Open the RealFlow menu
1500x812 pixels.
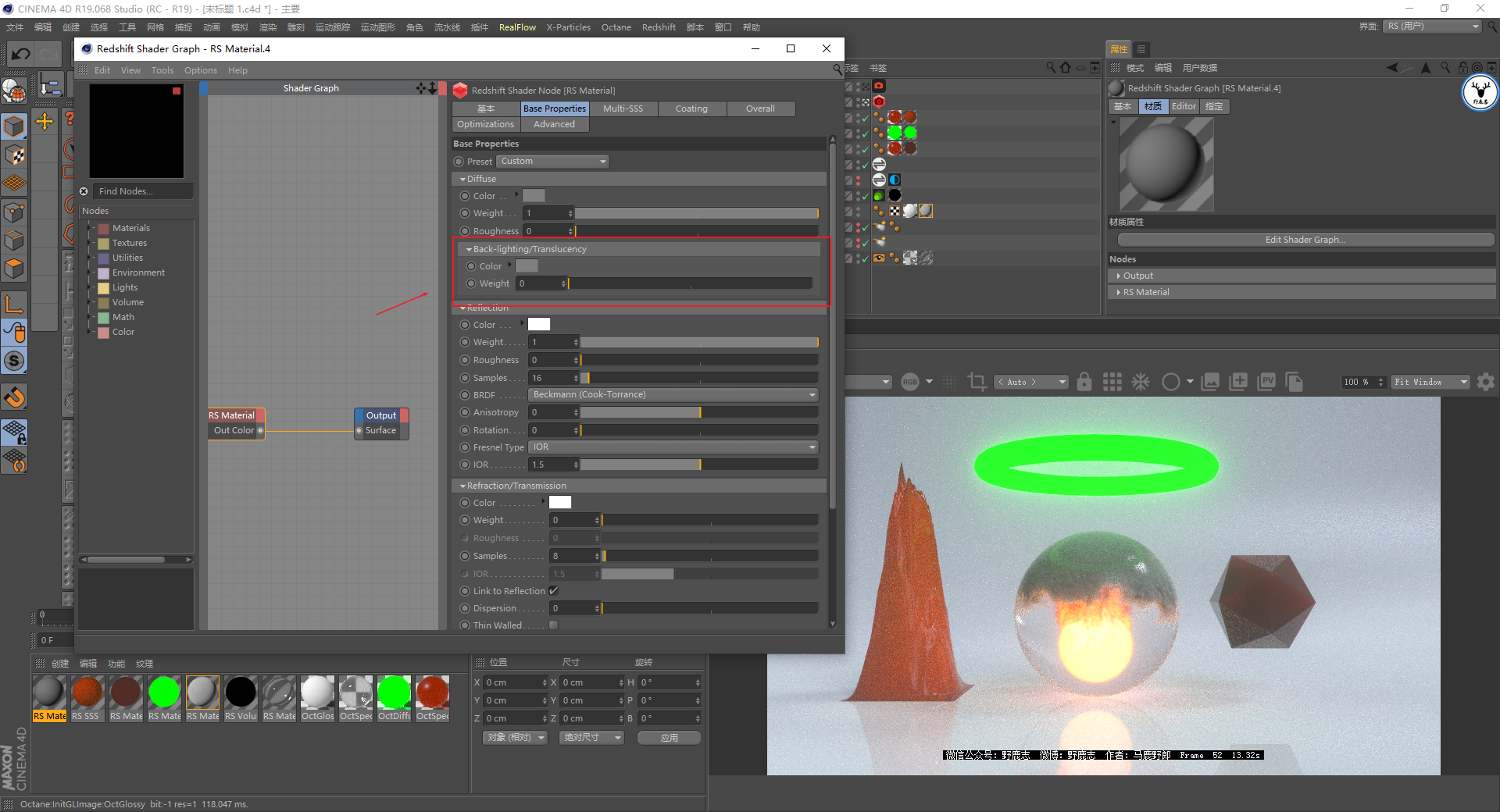(517, 27)
